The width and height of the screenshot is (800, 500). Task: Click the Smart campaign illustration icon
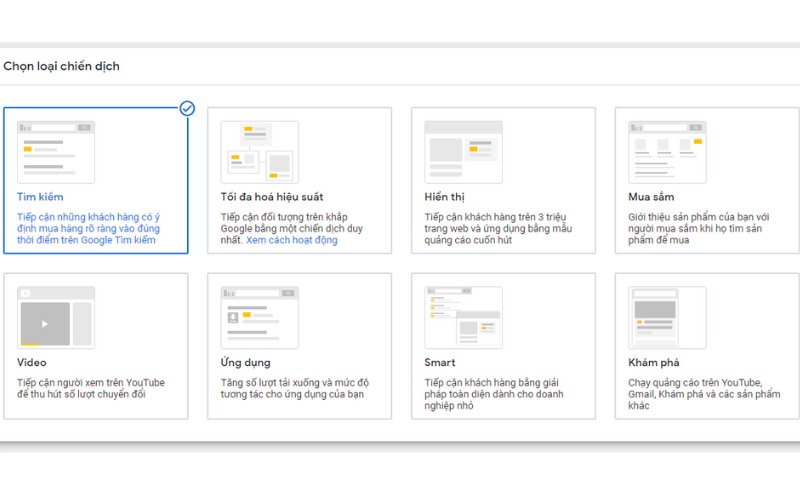click(x=463, y=317)
